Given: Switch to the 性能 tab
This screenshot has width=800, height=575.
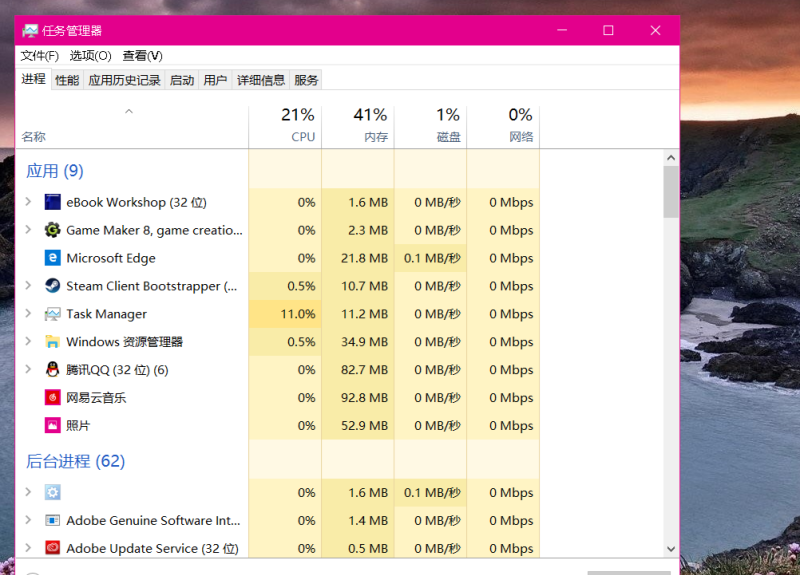Looking at the screenshot, I should [67, 80].
